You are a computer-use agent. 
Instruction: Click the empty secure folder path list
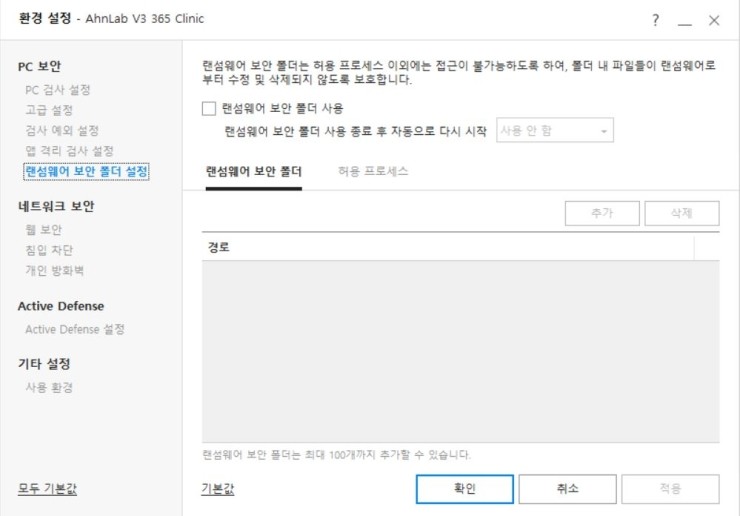461,351
